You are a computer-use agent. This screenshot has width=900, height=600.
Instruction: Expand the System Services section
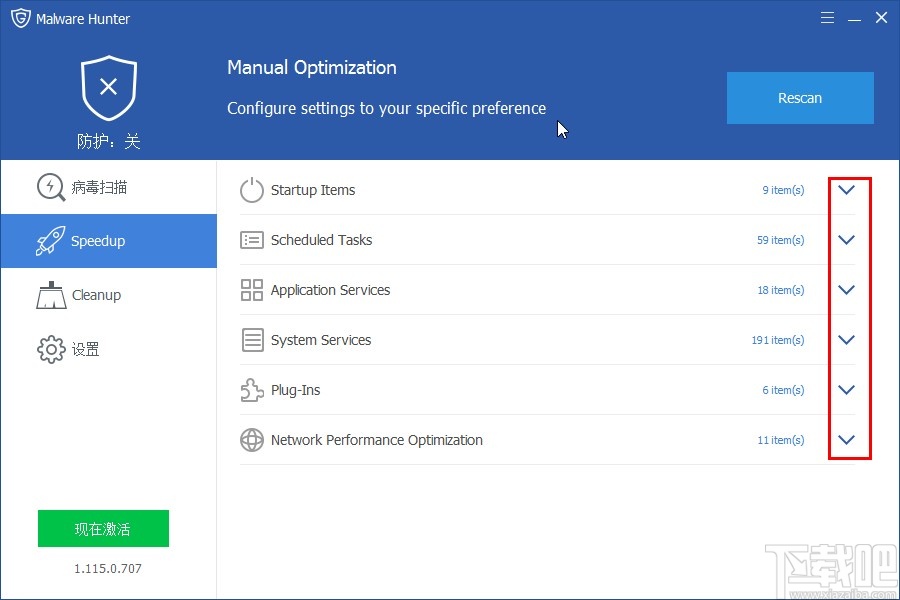(x=846, y=340)
